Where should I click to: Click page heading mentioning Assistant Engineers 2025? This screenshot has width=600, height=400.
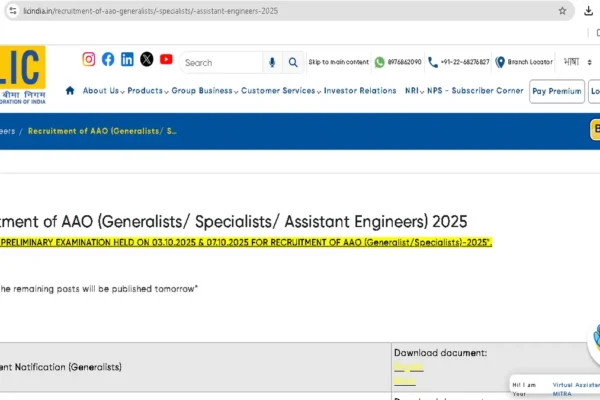point(233,222)
